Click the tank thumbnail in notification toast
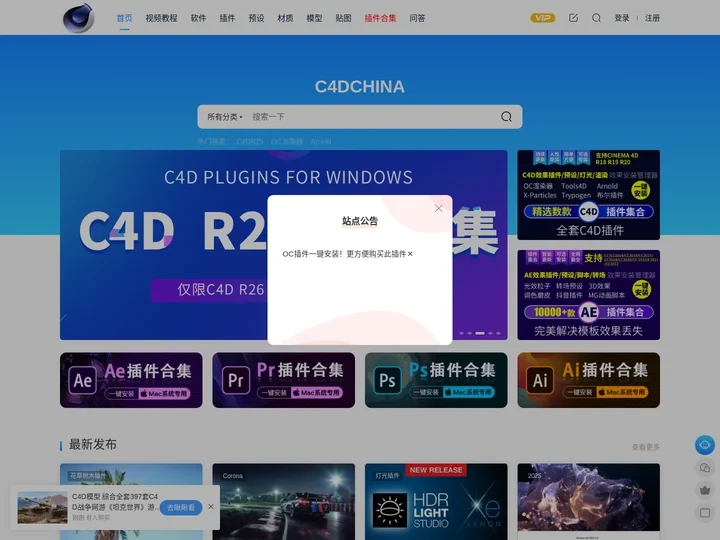The height and width of the screenshot is (540, 720). pyautogui.click(x=42, y=507)
